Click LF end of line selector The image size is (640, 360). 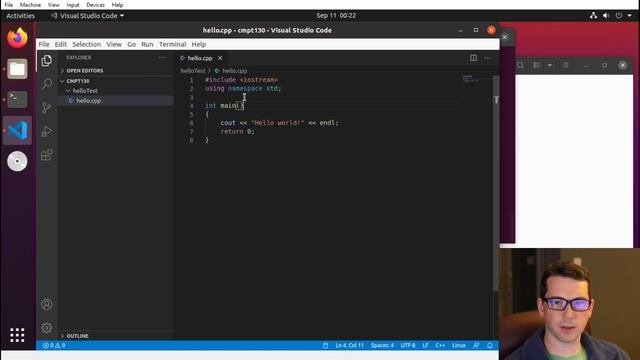coord(425,345)
